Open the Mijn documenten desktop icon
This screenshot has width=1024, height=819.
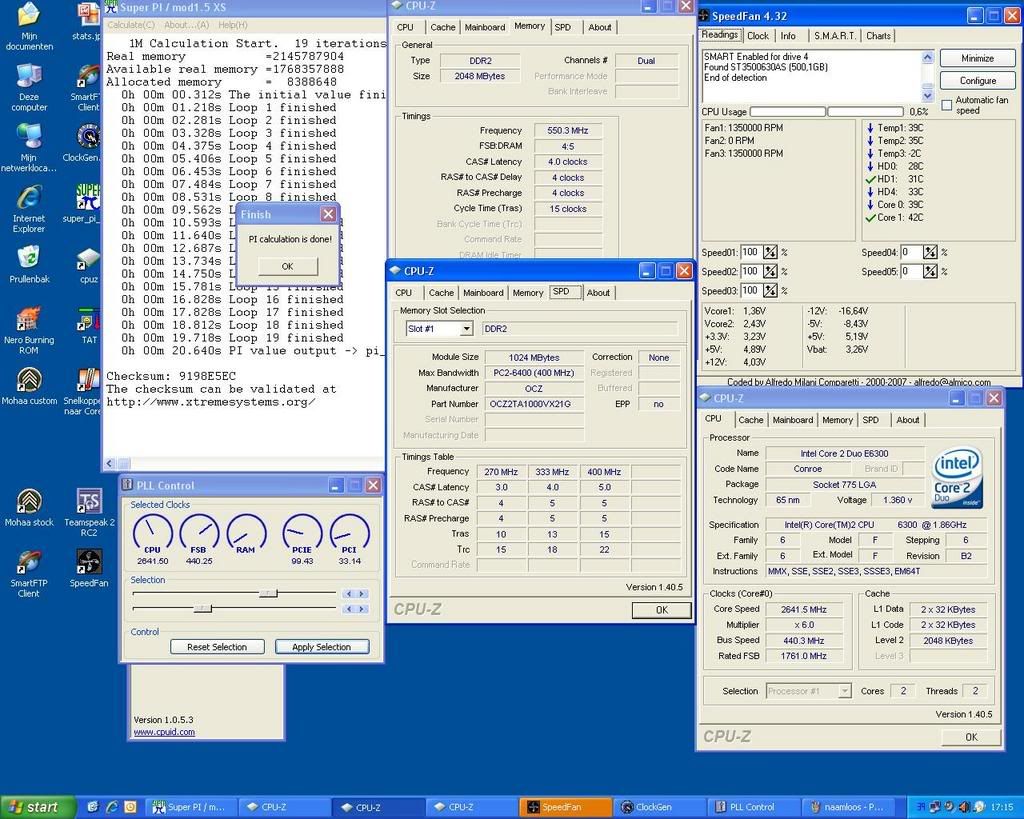[x=28, y=26]
